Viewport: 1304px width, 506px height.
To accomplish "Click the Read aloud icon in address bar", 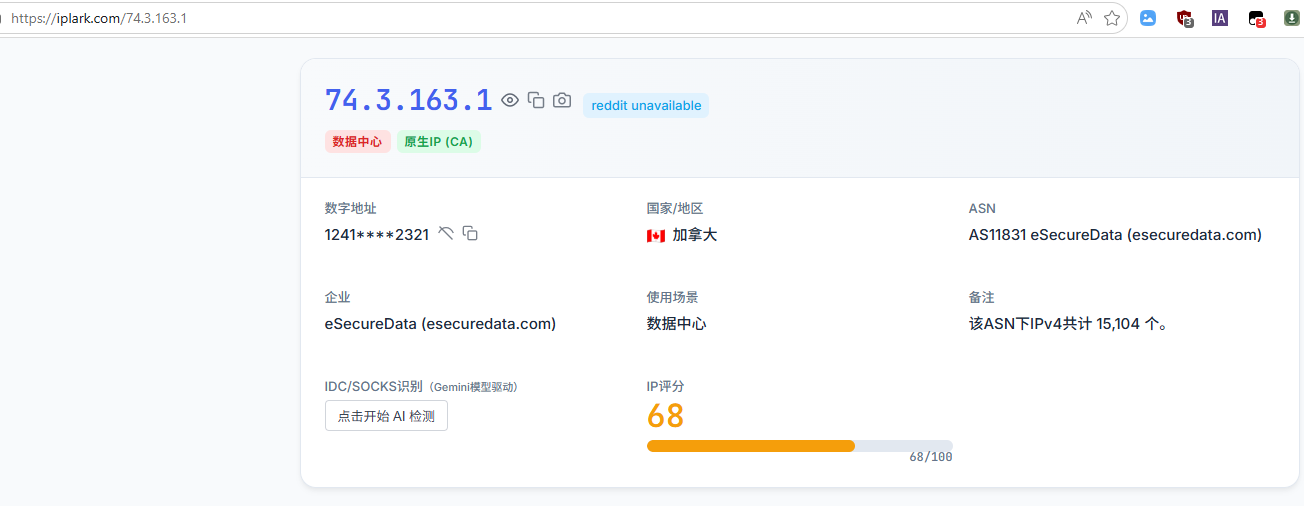I will tap(1084, 18).
